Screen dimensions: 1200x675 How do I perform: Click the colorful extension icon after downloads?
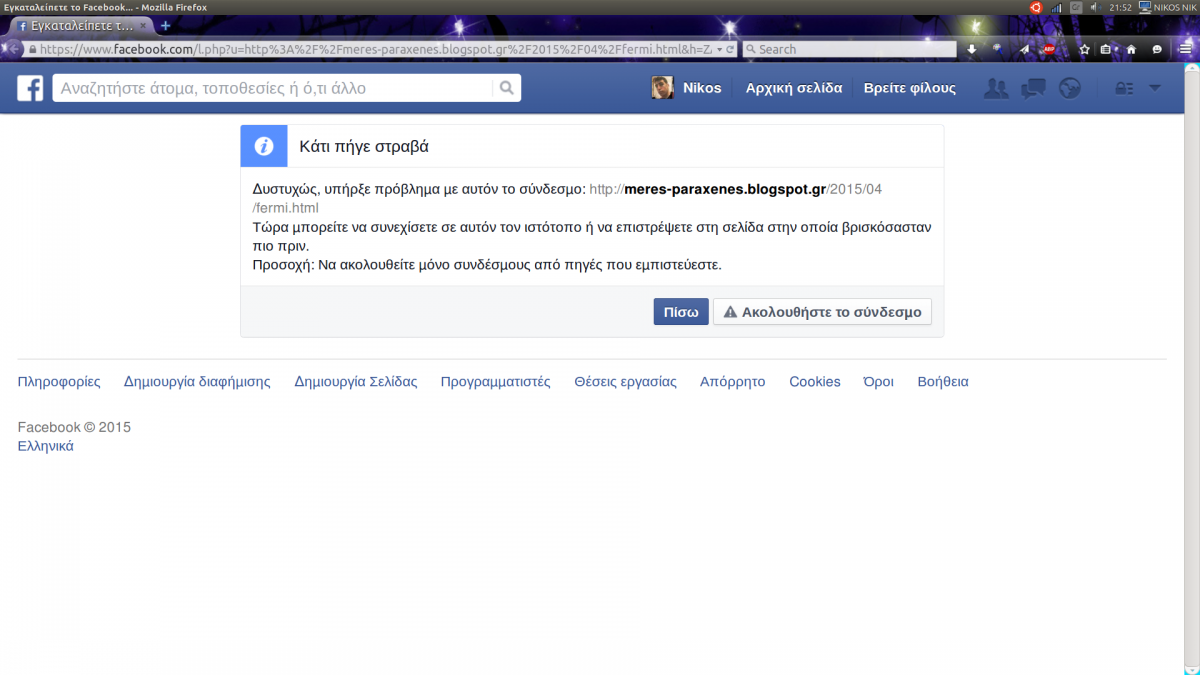[x=997, y=49]
